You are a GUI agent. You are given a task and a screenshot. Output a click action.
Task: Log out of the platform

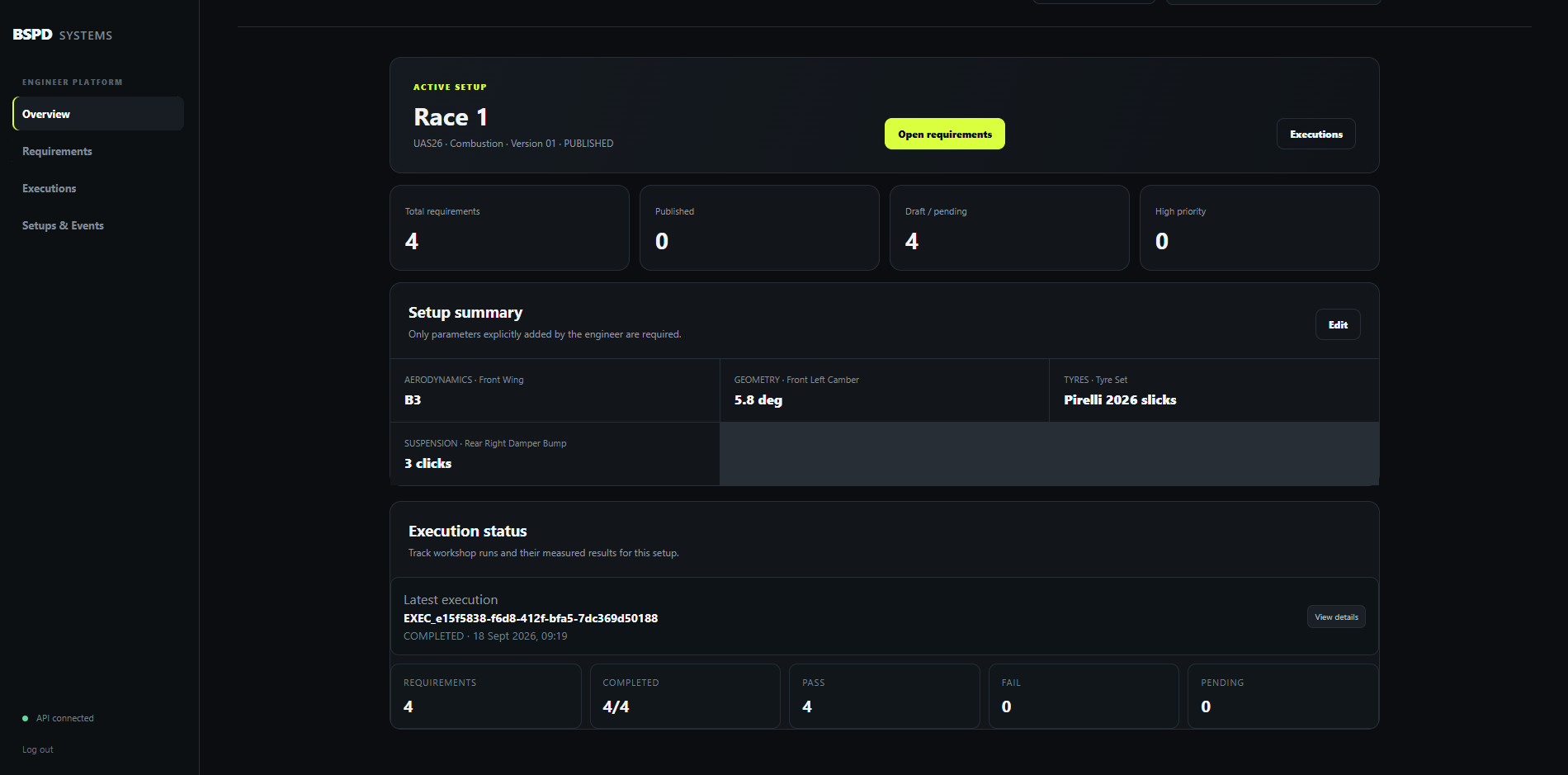pos(38,749)
